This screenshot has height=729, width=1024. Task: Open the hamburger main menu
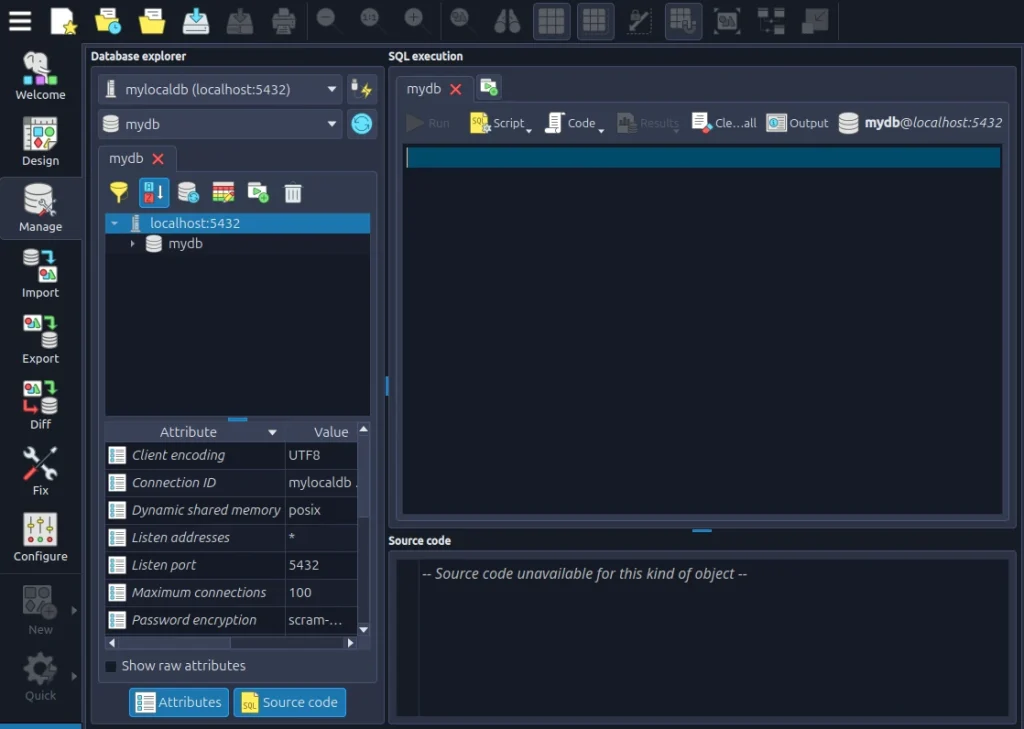pos(20,21)
